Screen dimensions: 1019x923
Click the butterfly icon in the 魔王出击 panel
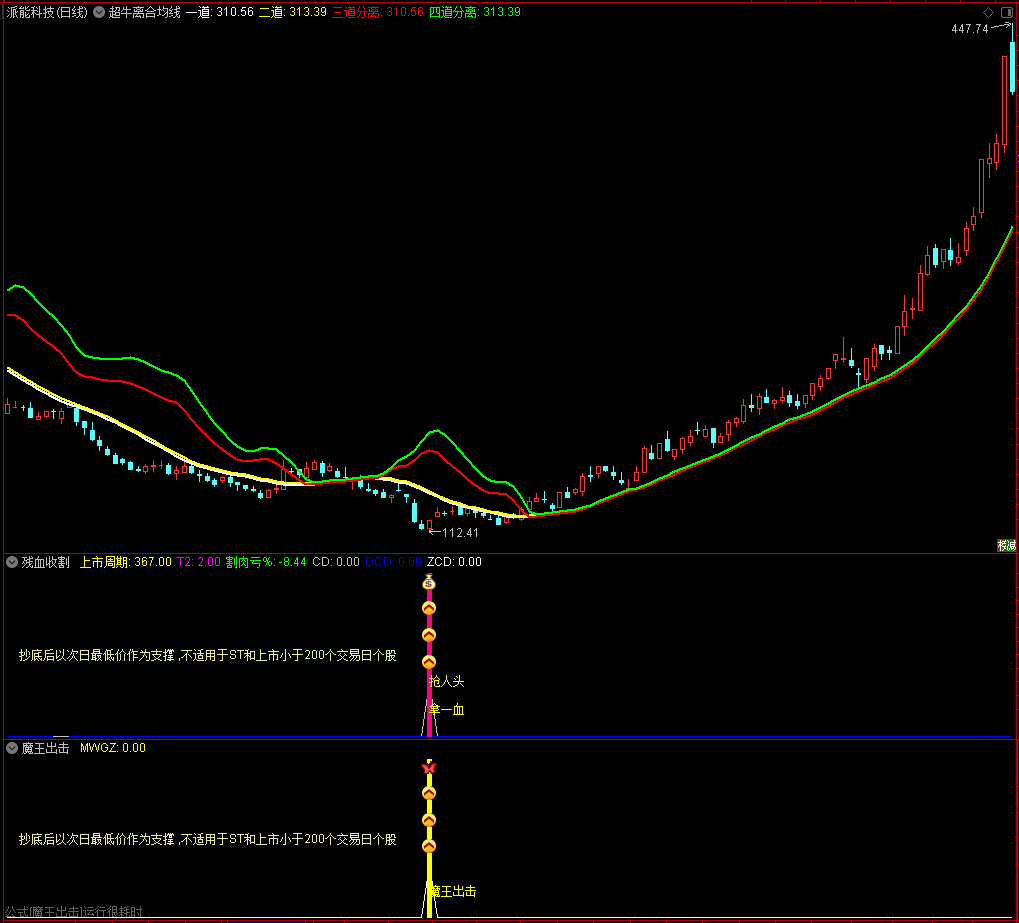tap(429, 768)
